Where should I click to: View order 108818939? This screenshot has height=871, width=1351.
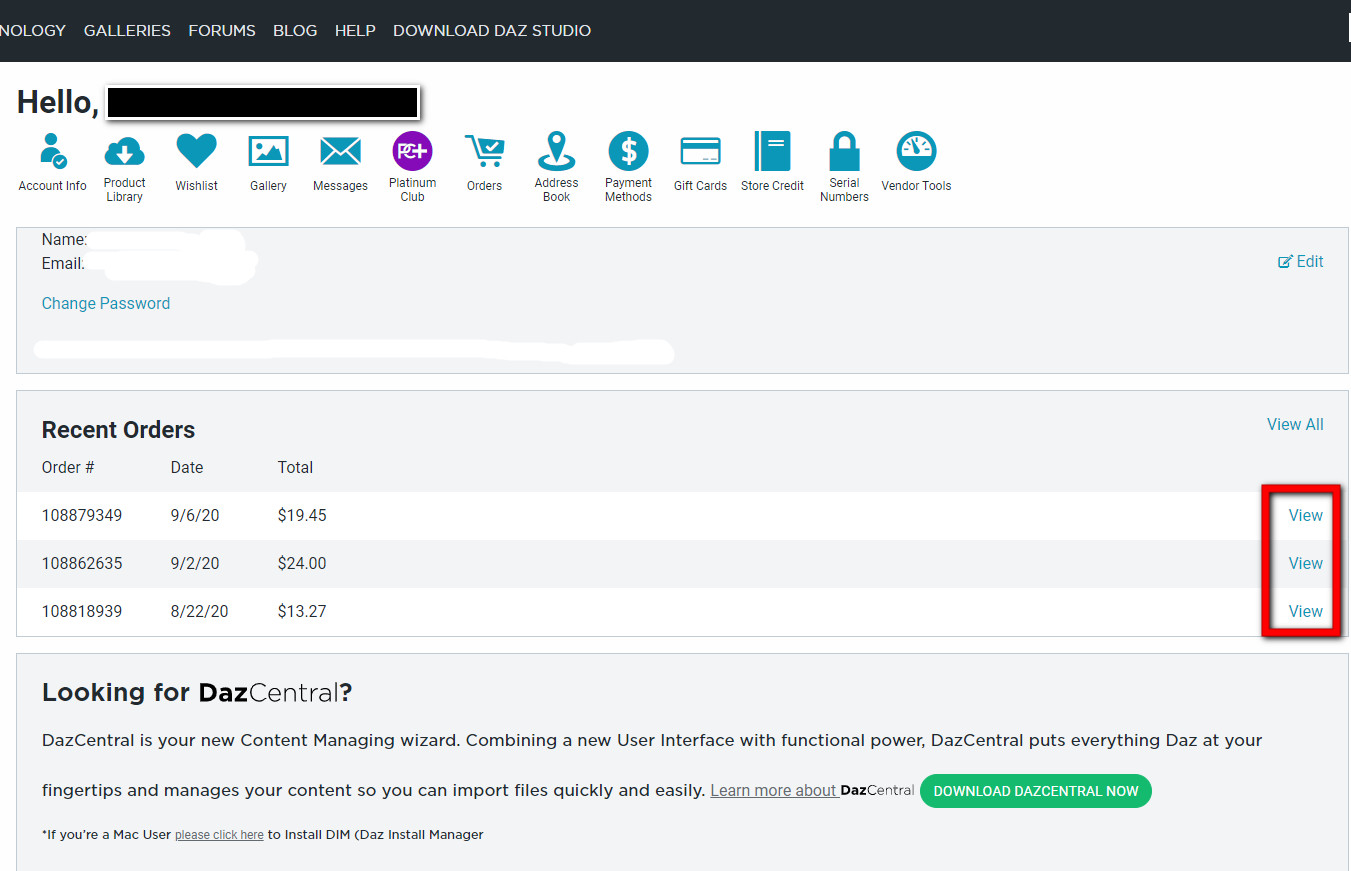coord(1305,611)
